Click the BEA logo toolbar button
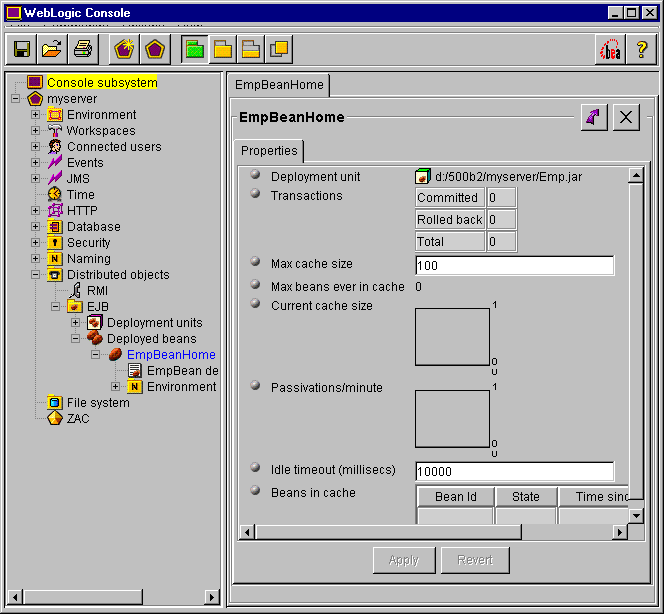 [610, 50]
